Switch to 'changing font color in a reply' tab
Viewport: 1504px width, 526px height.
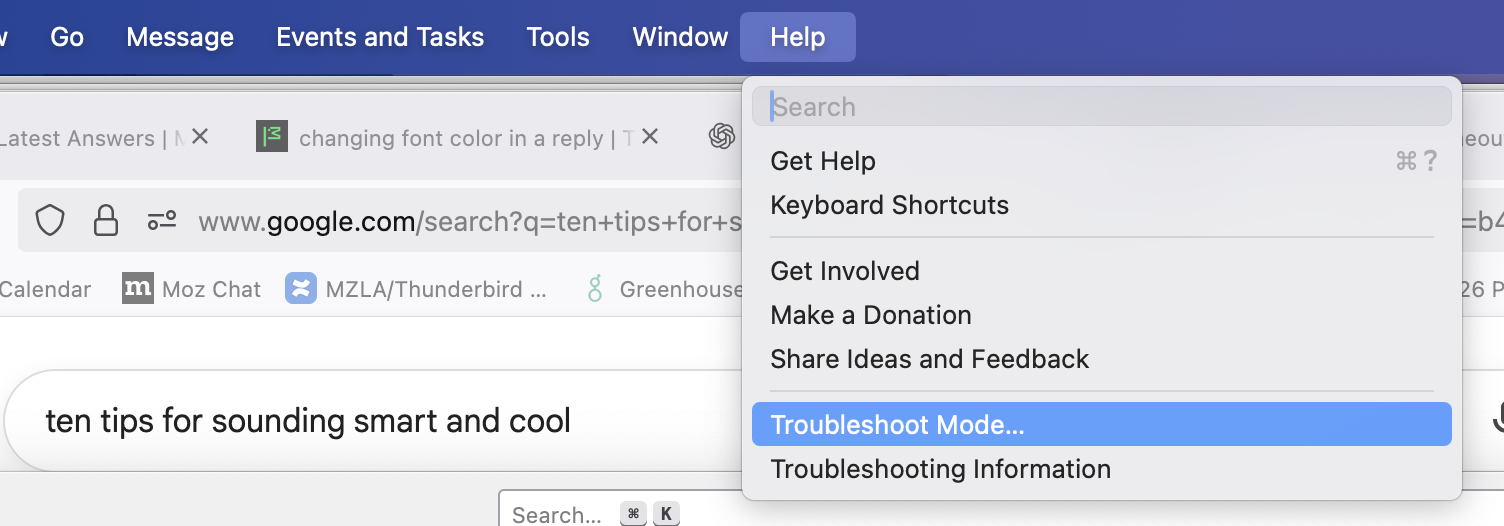[x=450, y=138]
